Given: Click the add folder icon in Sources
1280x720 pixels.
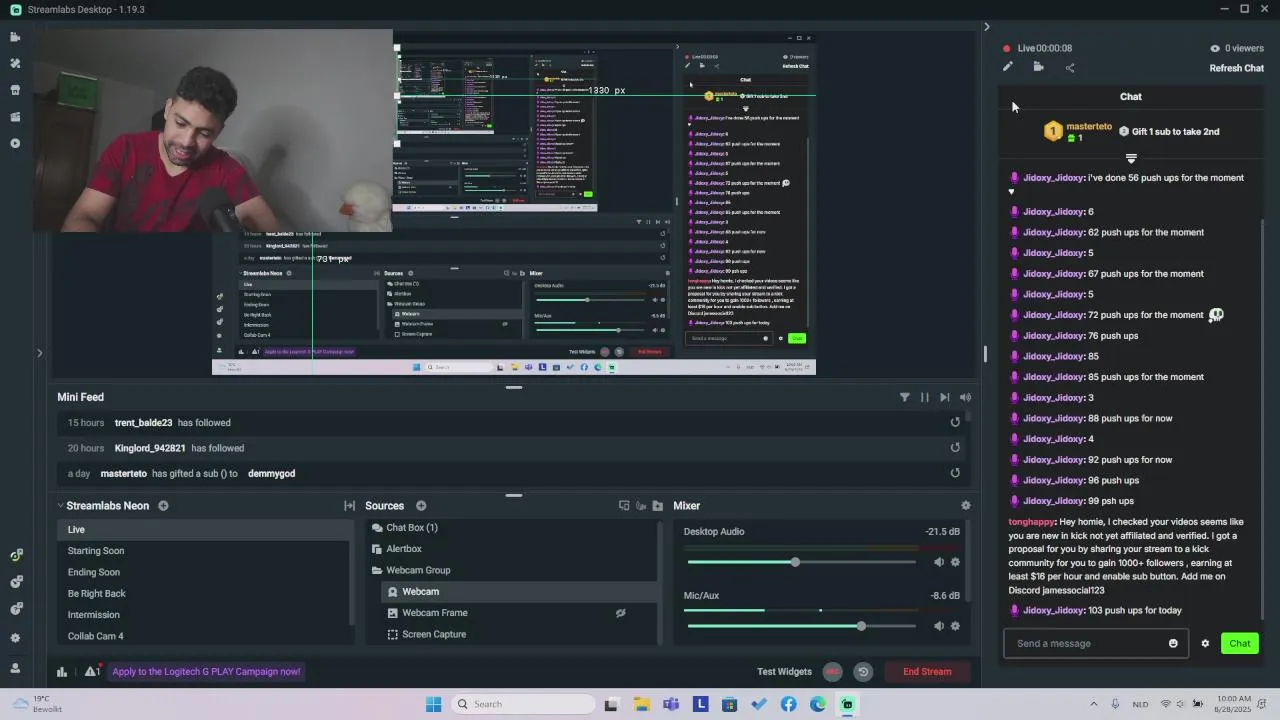Looking at the screenshot, I should [x=658, y=506].
